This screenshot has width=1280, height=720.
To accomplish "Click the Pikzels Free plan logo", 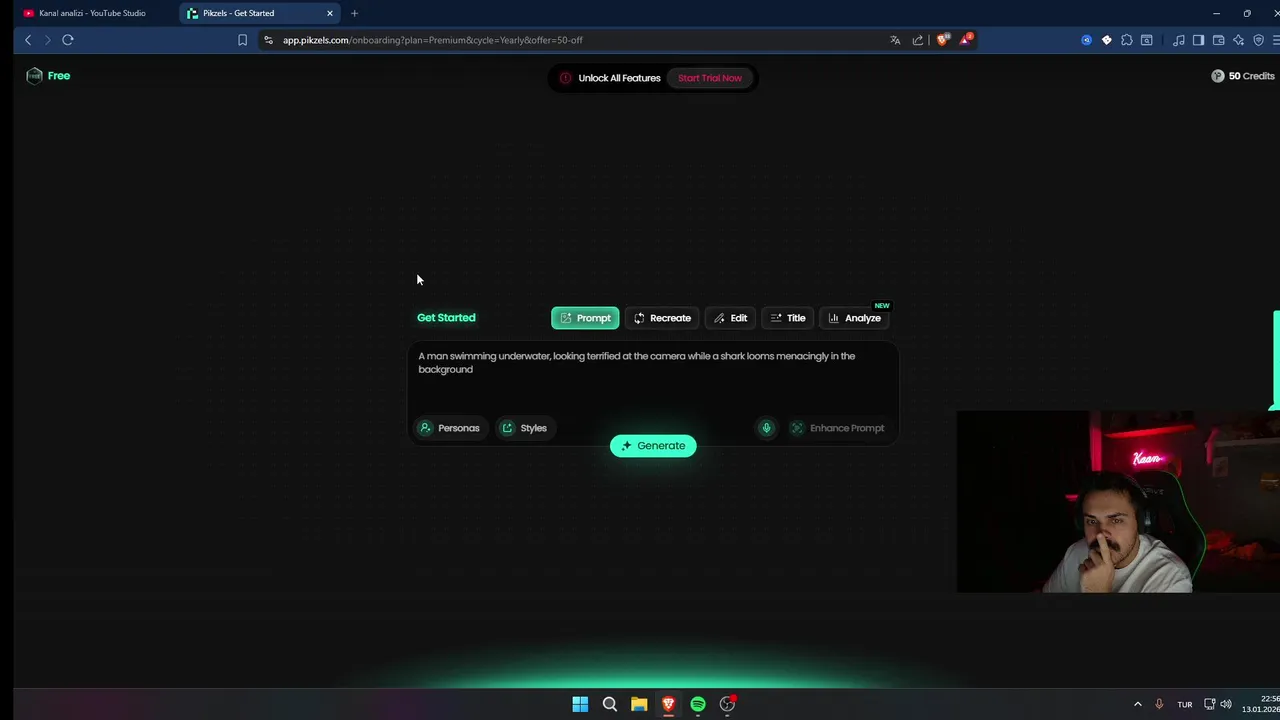I will click(x=48, y=76).
